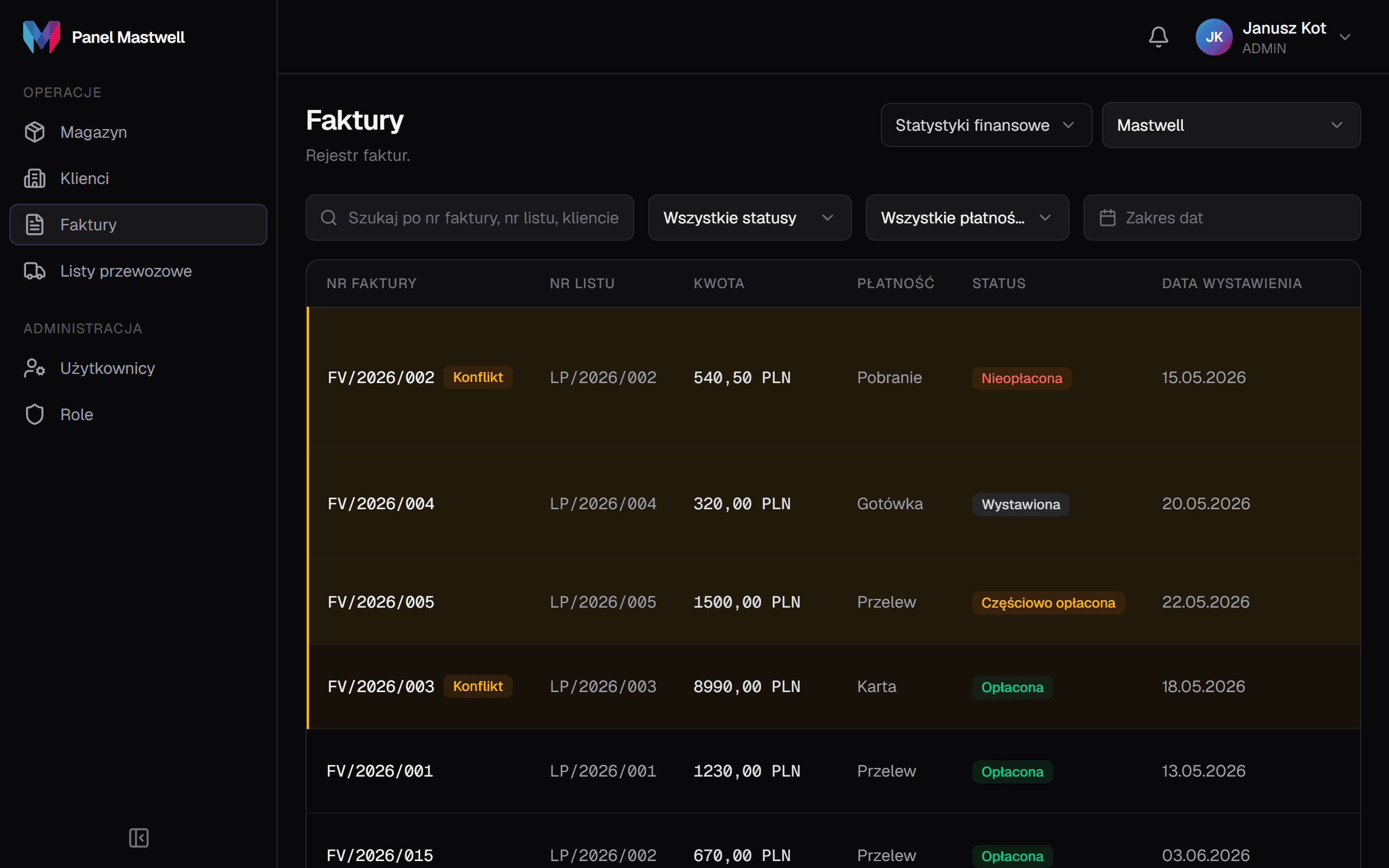Click the amount 540,50 PLN
This screenshot has height=868, width=1389.
742,377
